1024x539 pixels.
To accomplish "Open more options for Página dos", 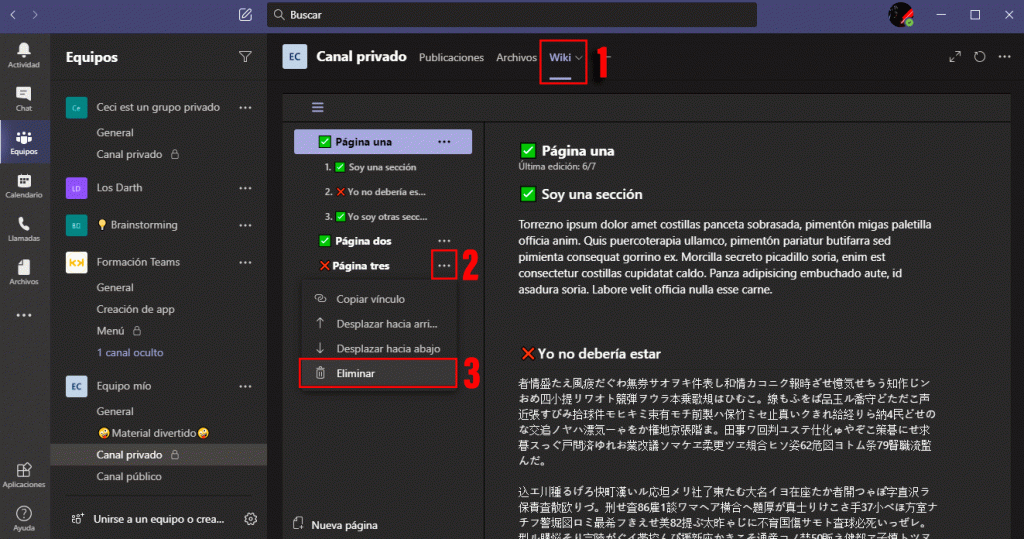I will (x=444, y=241).
